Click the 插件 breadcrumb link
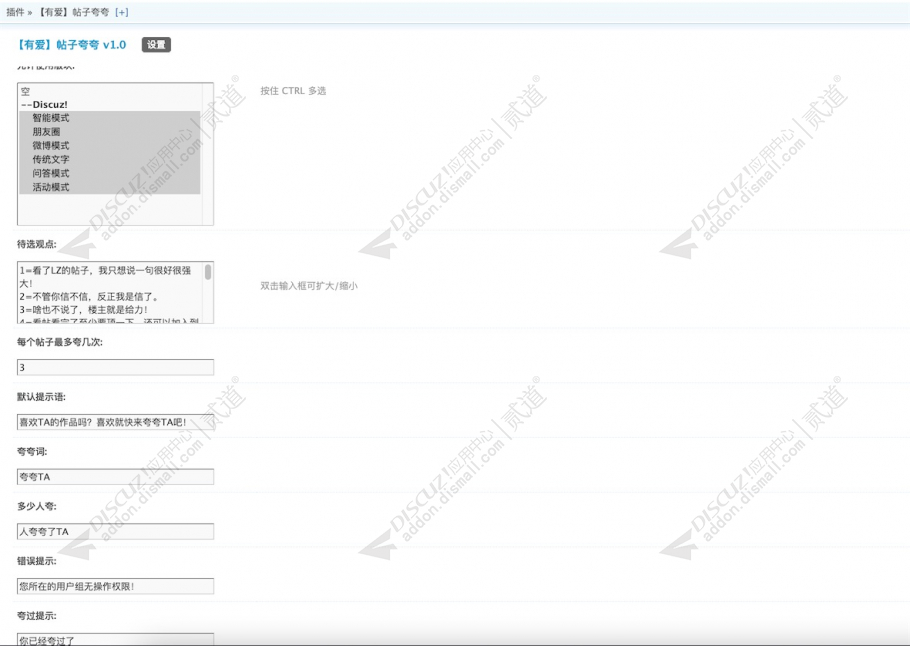 [x=15, y=12]
